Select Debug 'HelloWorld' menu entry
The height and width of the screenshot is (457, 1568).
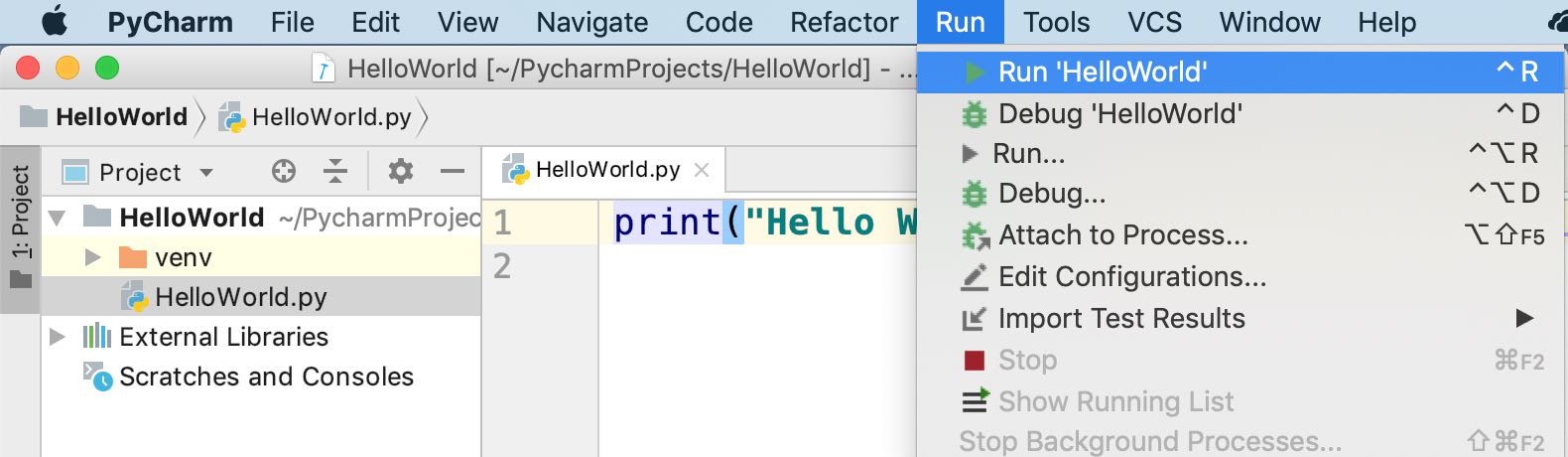pos(1241,113)
